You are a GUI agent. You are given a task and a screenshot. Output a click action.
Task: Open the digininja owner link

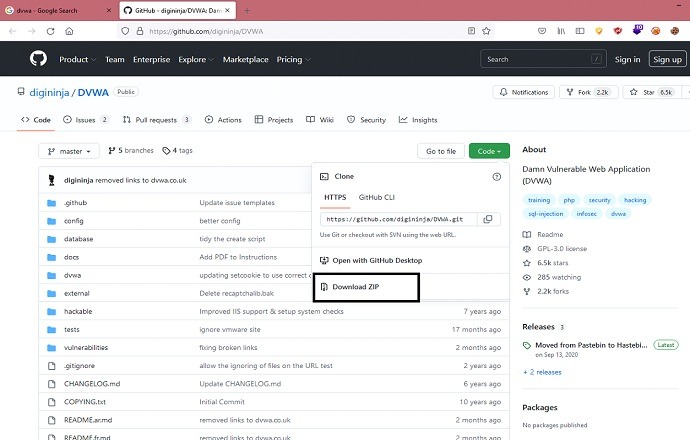click(49, 92)
